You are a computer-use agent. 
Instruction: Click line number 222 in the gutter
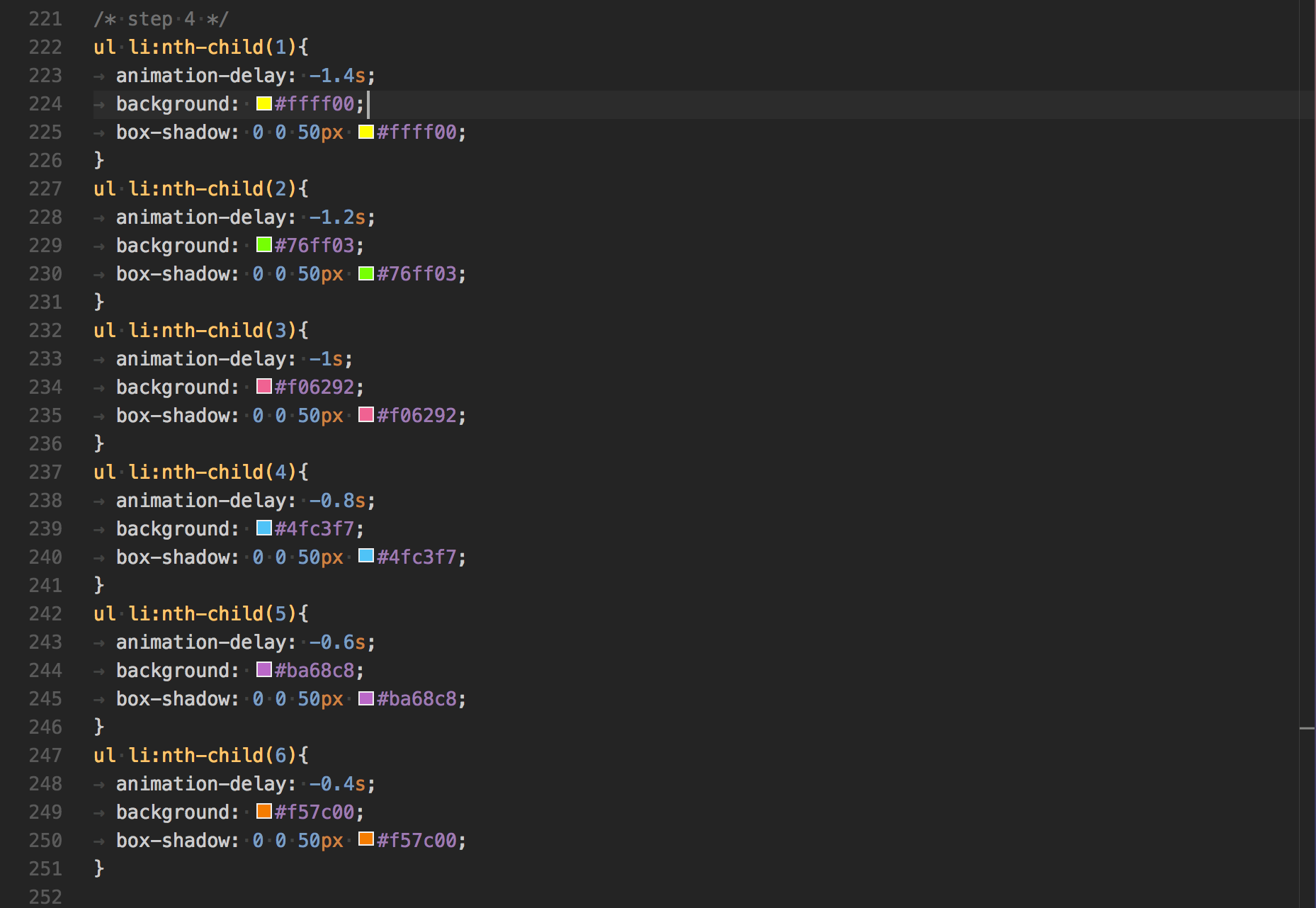[45, 47]
